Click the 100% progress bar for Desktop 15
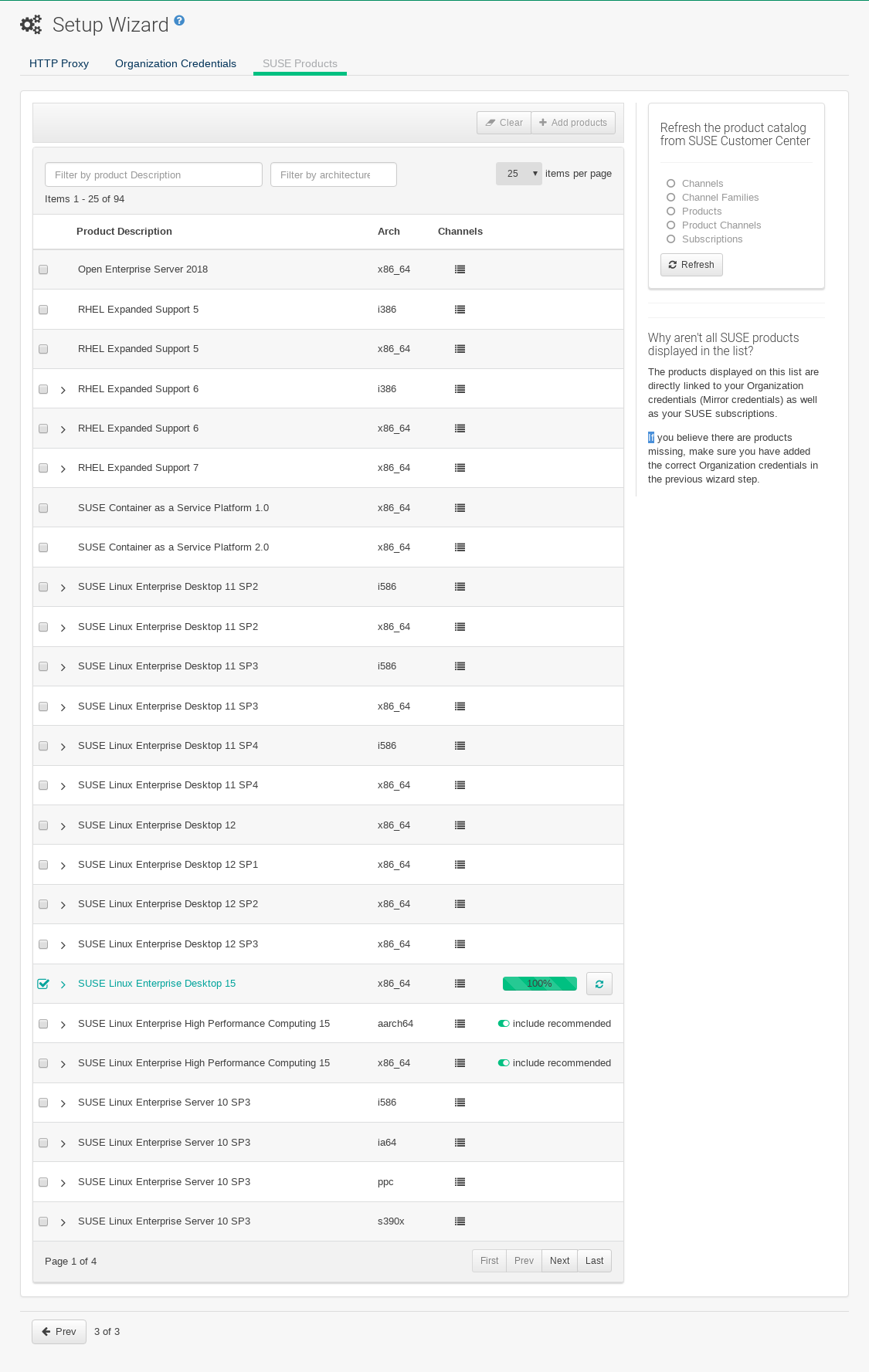This screenshot has height=1372, width=869. coord(539,983)
